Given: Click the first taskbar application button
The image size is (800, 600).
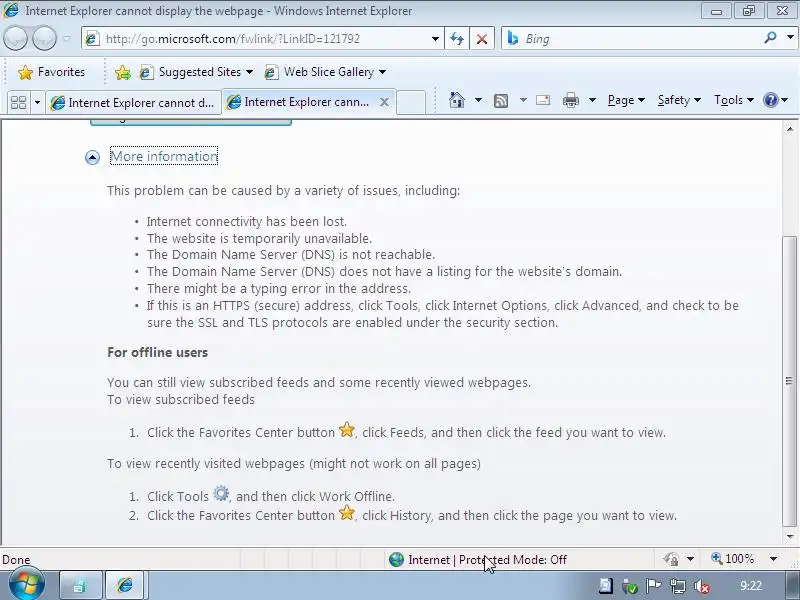Looking at the screenshot, I should (x=80, y=586).
